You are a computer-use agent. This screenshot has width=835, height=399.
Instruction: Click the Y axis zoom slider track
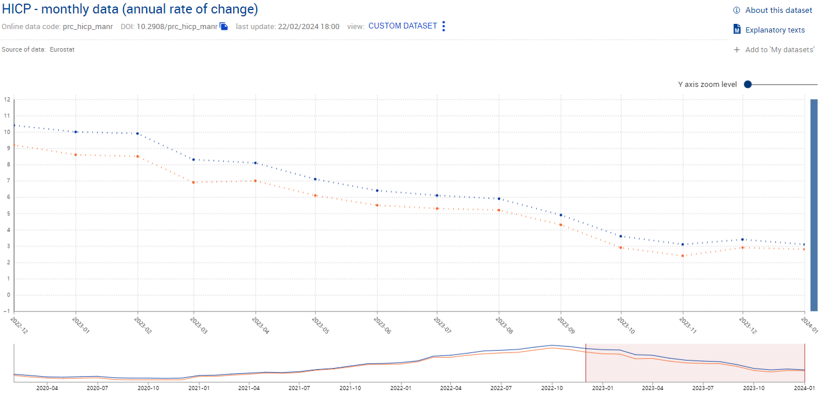784,84
